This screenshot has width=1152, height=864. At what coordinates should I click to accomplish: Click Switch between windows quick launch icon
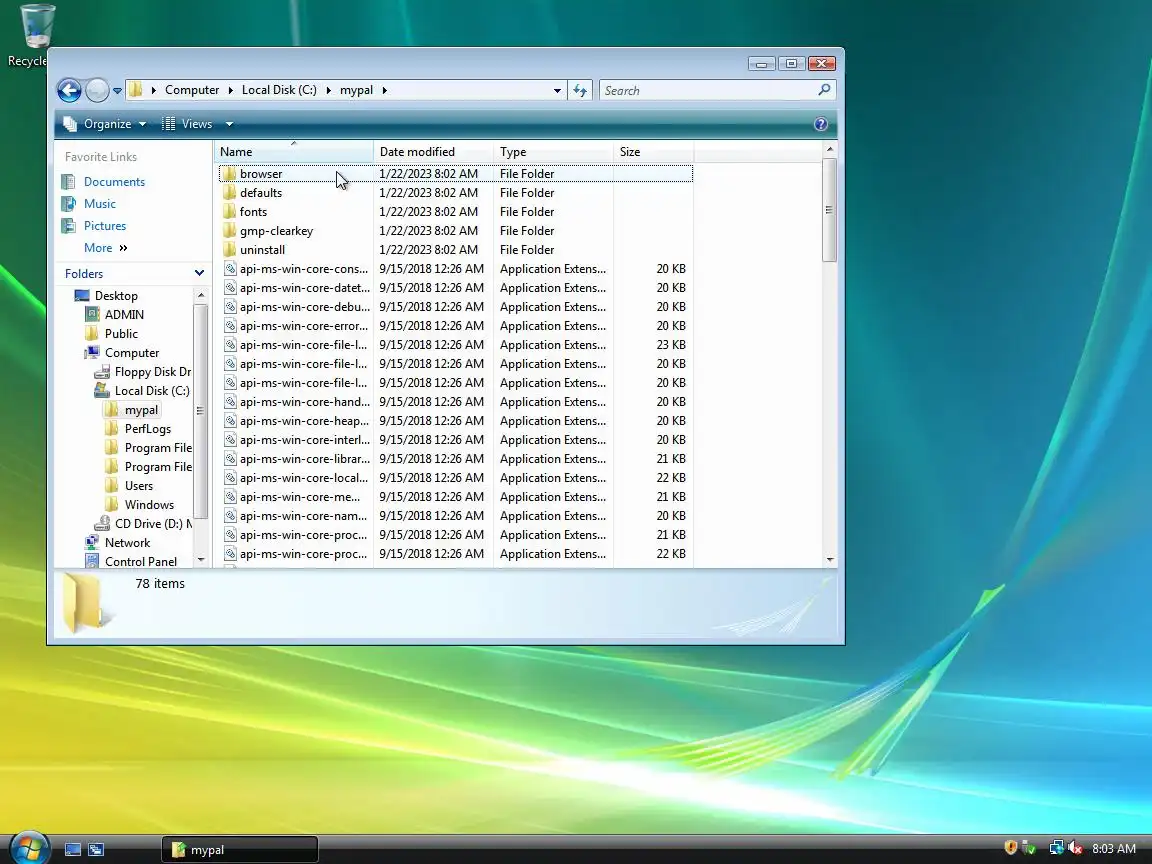pos(96,849)
